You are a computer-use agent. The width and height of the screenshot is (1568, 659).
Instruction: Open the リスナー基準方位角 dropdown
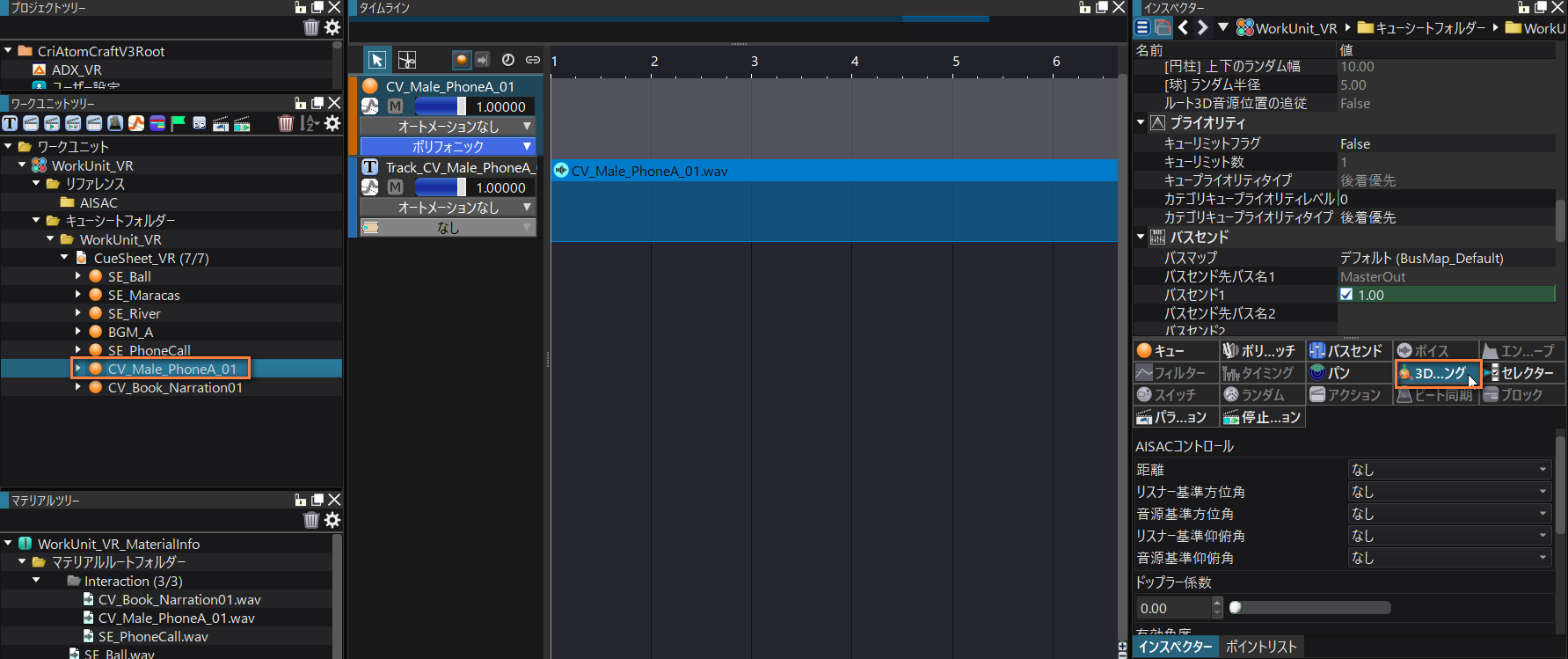(x=1450, y=491)
